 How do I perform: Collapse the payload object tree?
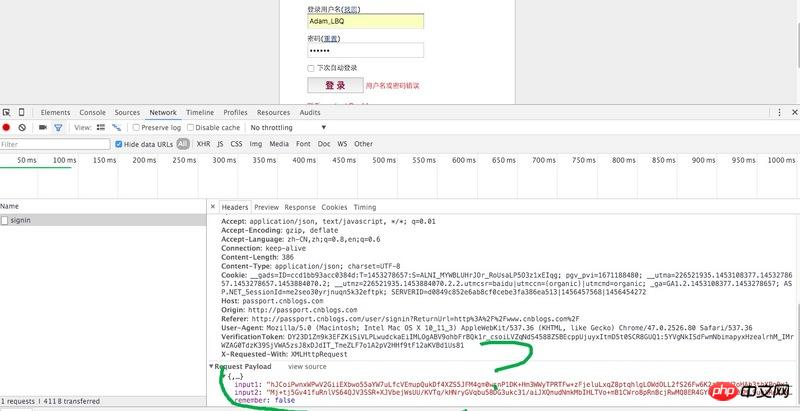[x=223, y=376]
